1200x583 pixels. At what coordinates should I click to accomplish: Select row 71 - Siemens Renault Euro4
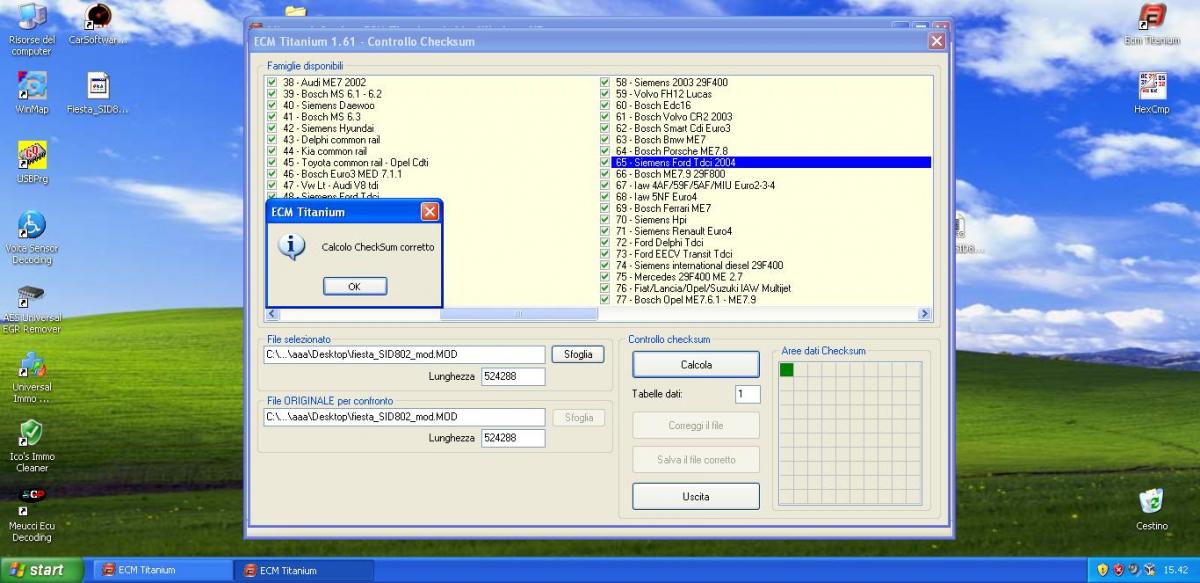[673, 231]
